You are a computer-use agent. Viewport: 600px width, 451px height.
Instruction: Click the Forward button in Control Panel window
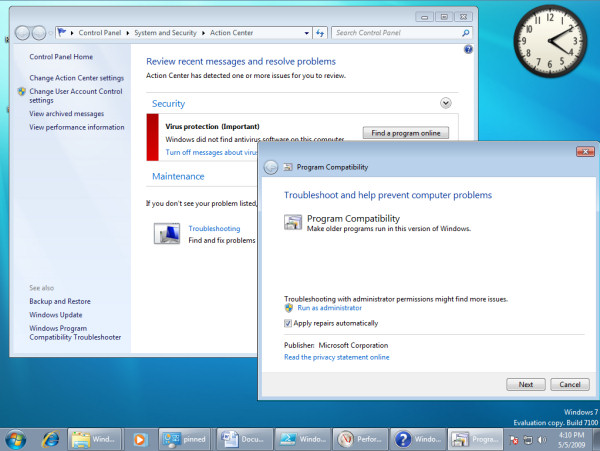click(39, 33)
